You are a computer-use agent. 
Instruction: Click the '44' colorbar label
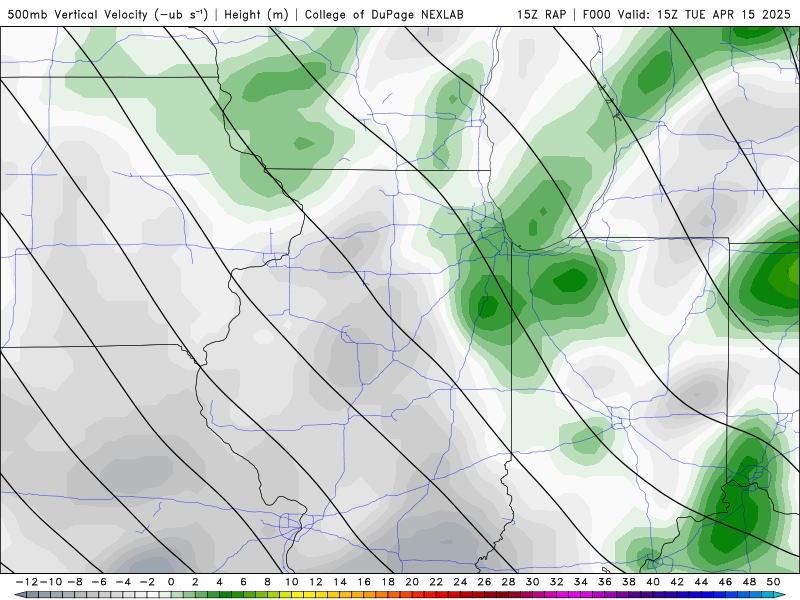tap(701, 582)
